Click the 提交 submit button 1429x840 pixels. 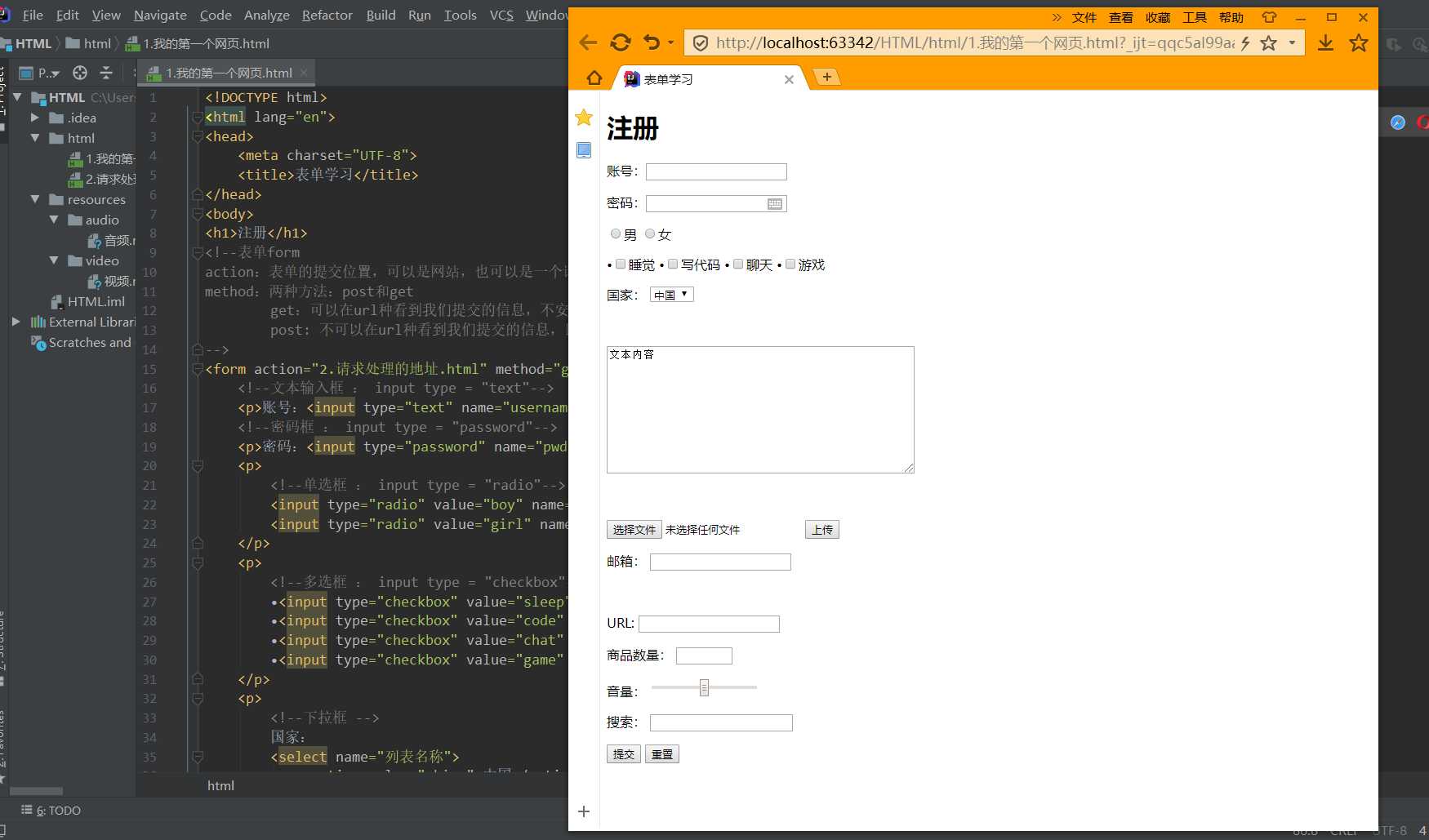point(624,754)
